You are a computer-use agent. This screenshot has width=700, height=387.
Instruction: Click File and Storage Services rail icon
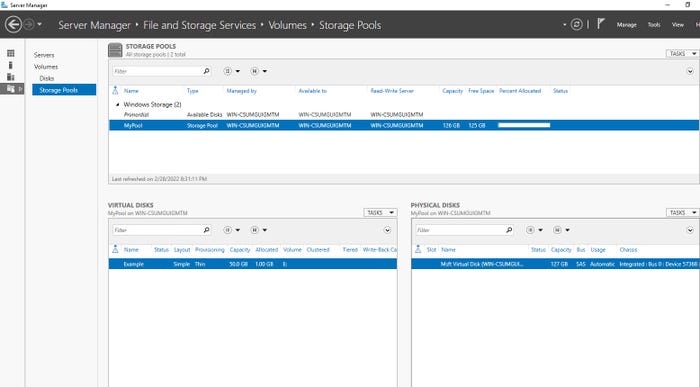(11, 89)
